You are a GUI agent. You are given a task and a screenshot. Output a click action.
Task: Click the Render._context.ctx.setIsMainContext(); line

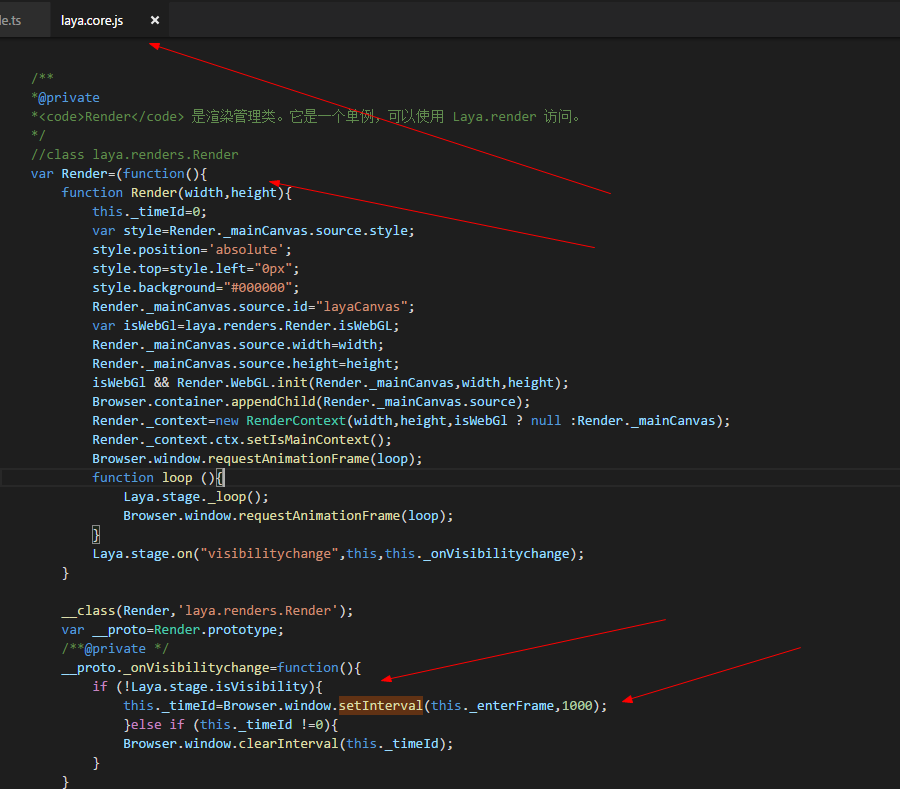tap(242, 440)
